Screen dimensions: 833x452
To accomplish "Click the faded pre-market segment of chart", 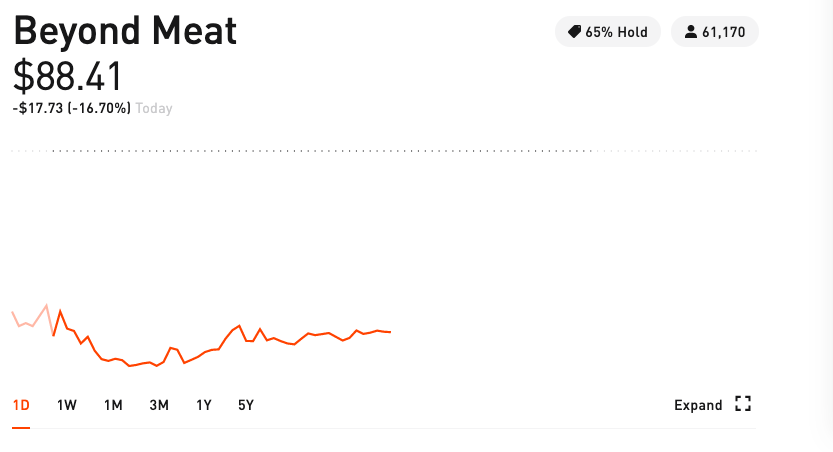I will coord(33,320).
